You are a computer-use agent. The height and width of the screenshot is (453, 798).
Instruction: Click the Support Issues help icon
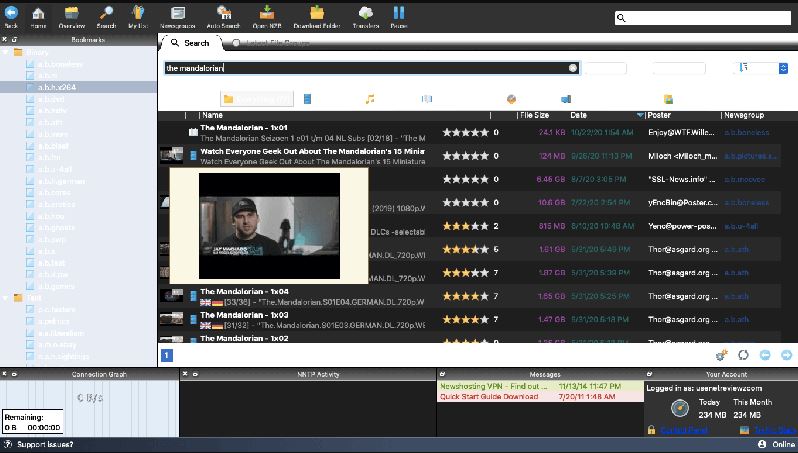[8, 444]
